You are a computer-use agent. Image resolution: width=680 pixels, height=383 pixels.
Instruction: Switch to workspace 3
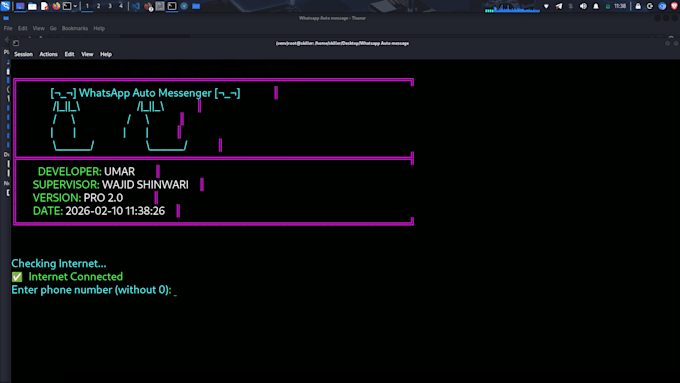pos(110,6)
